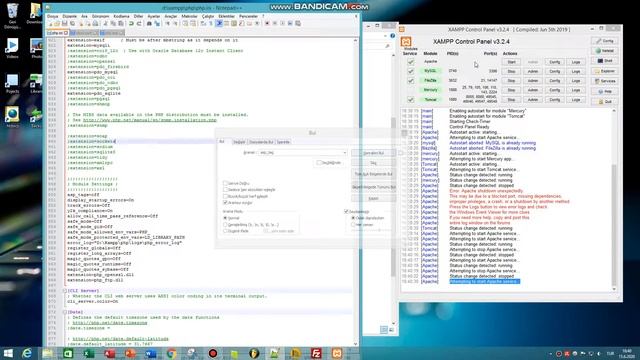The height and width of the screenshot is (360, 640).
Task: Click the Print icon in Notepad++ toolbar
Action: coord(96,24)
